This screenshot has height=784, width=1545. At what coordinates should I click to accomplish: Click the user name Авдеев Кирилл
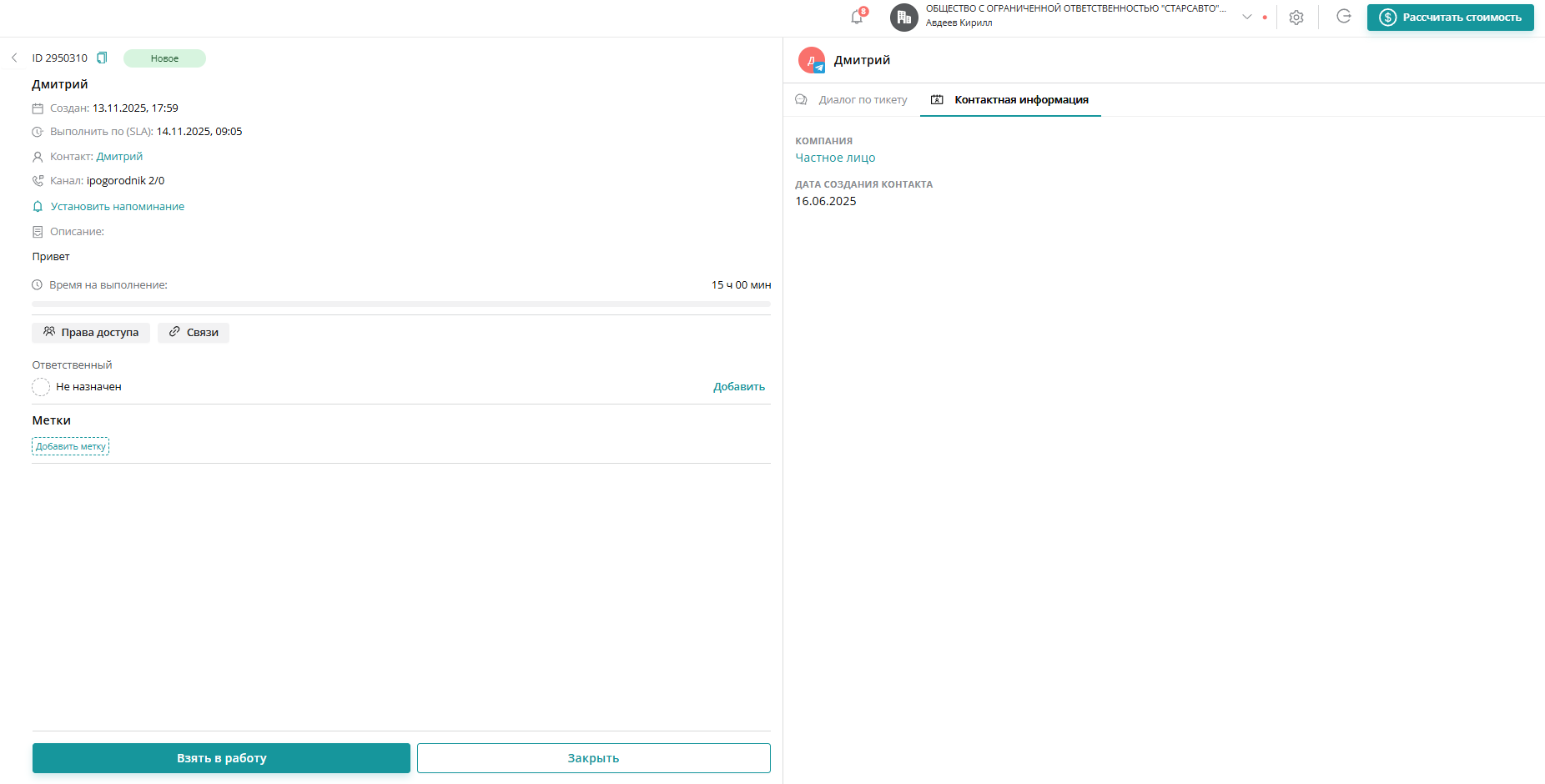959,23
